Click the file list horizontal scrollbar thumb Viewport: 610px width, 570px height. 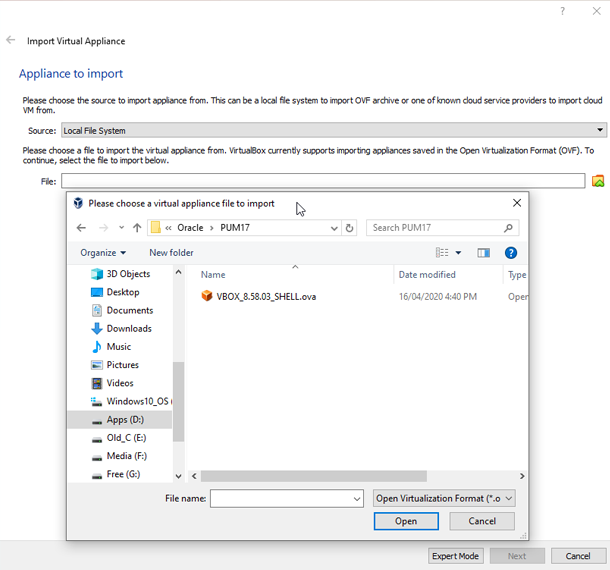tap(314, 476)
